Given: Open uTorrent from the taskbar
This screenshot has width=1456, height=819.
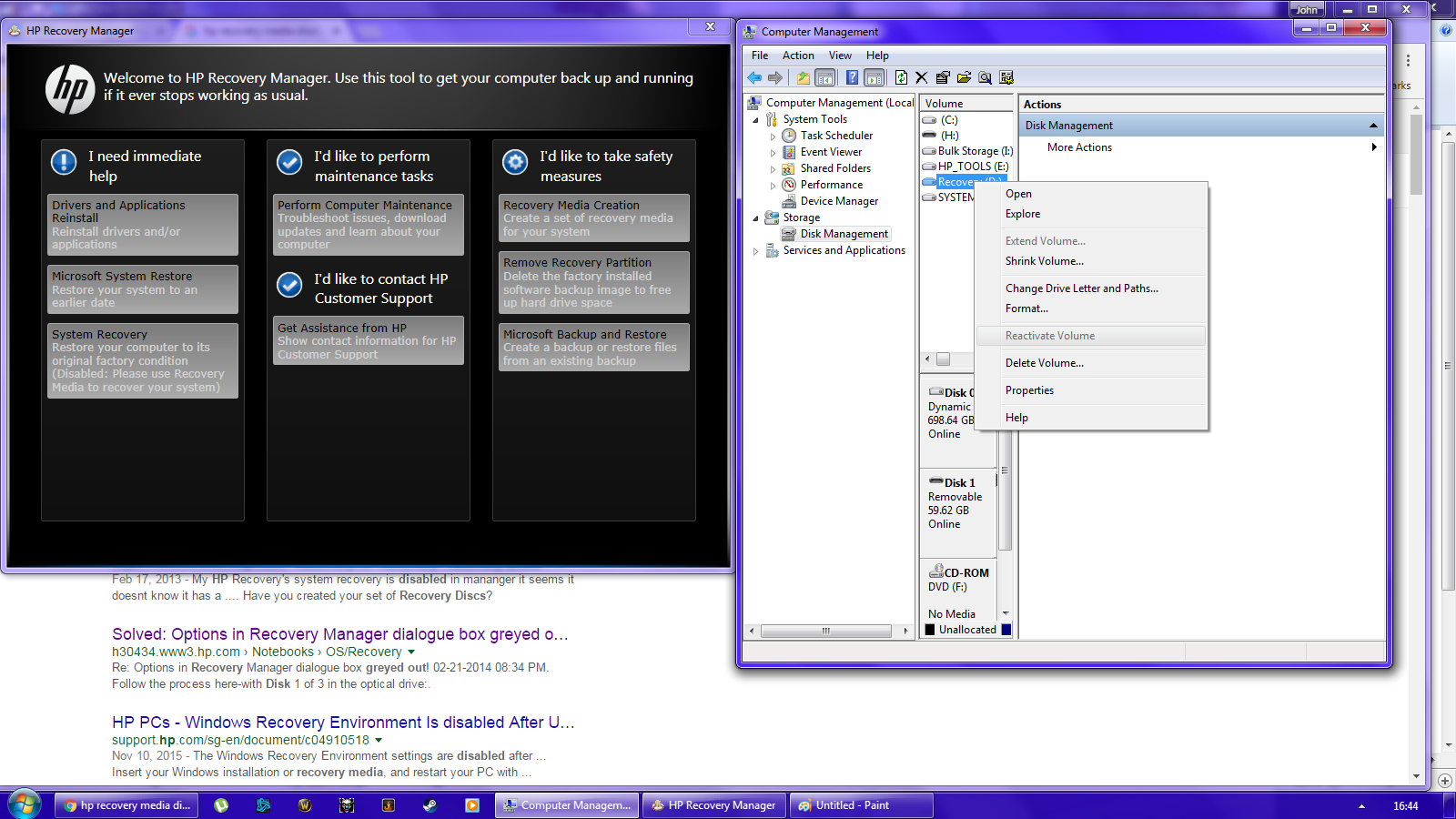Looking at the screenshot, I should pos(221,805).
